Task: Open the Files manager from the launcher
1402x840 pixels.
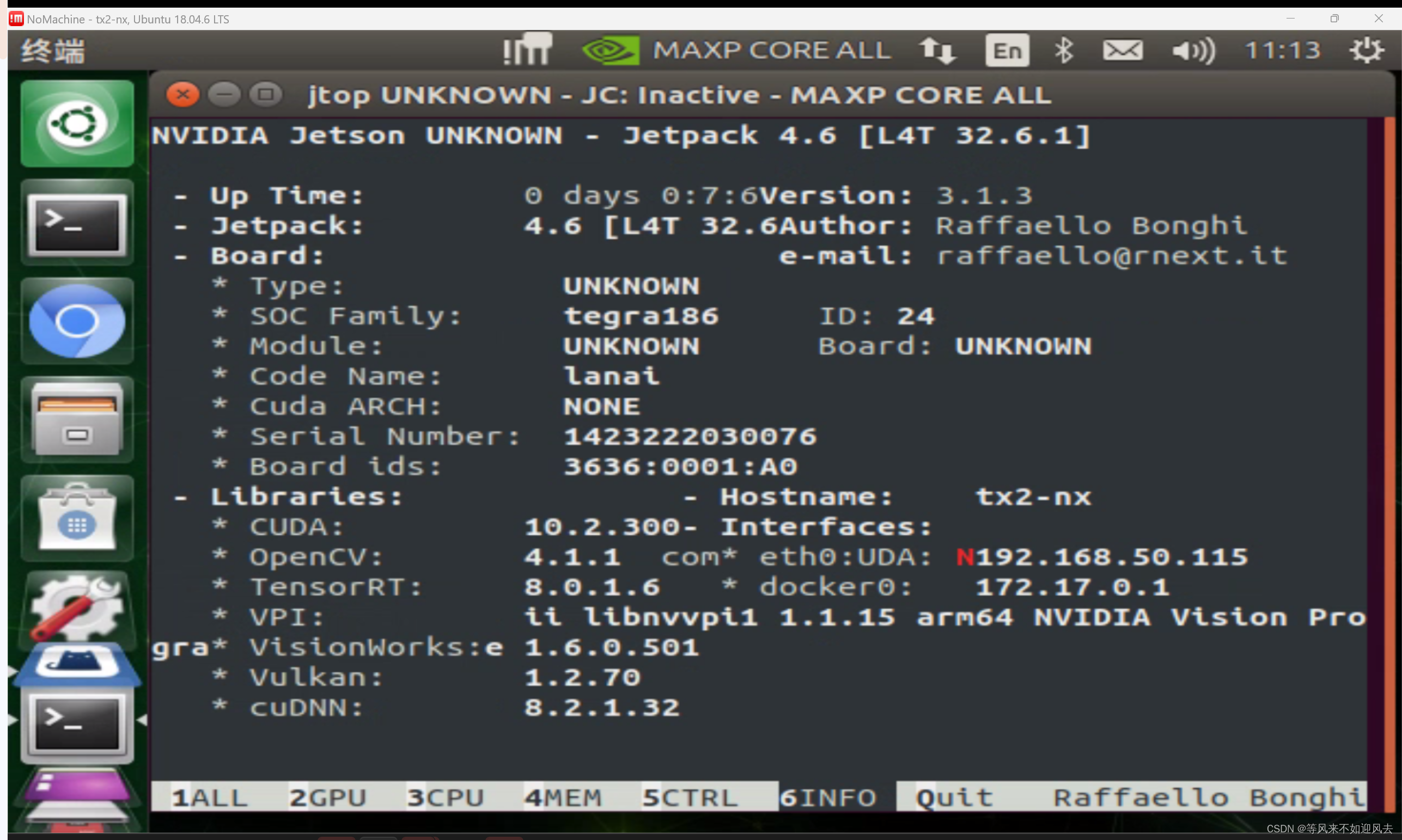Action: [77, 419]
